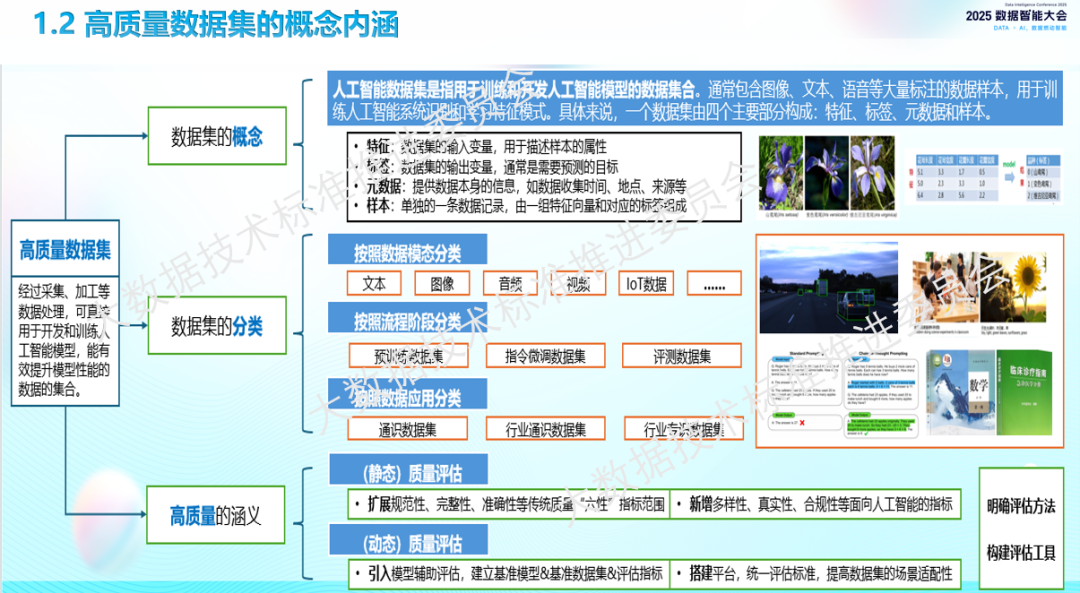Image resolution: width=1080 pixels, height=593 pixels.
Task: Select the 按照流程阶段分类 header
Action: [408, 319]
